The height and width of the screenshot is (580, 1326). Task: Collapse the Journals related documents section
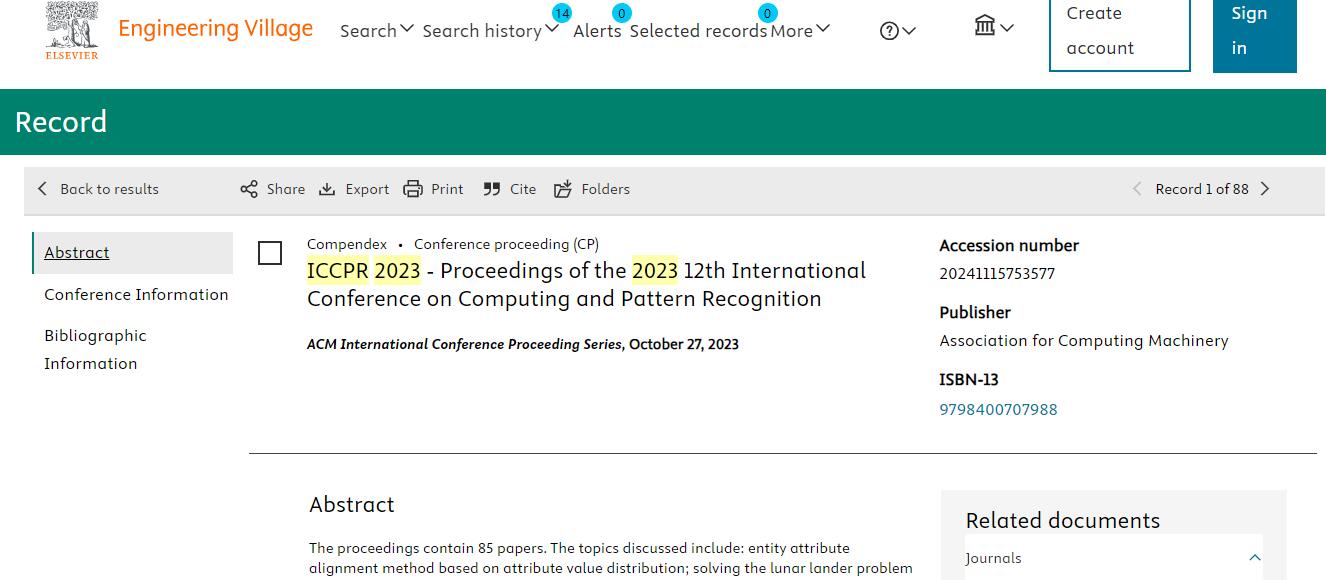(x=1254, y=558)
